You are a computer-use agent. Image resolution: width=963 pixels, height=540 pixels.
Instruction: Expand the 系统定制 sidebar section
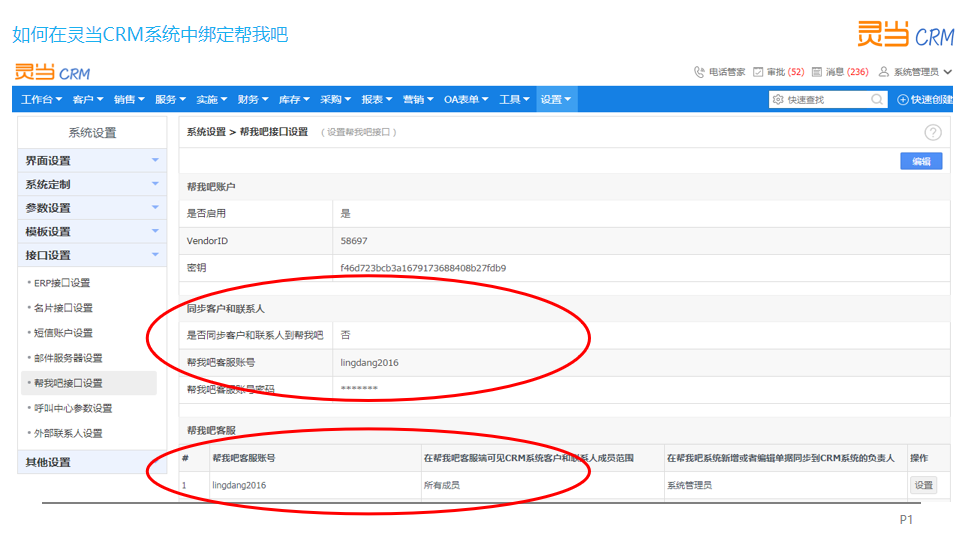point(92,184)
